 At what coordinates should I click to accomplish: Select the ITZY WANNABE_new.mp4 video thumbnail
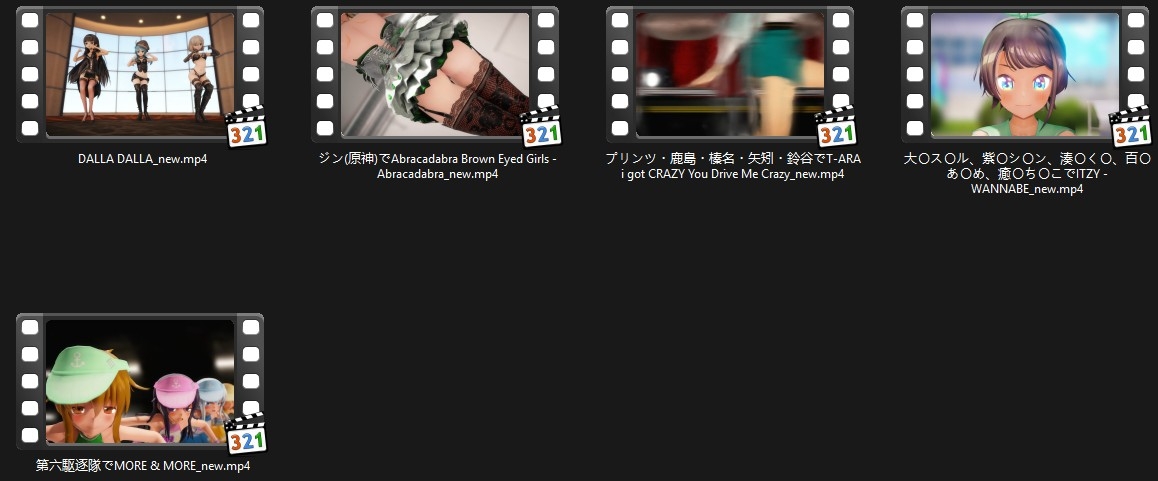(1025, 75)
